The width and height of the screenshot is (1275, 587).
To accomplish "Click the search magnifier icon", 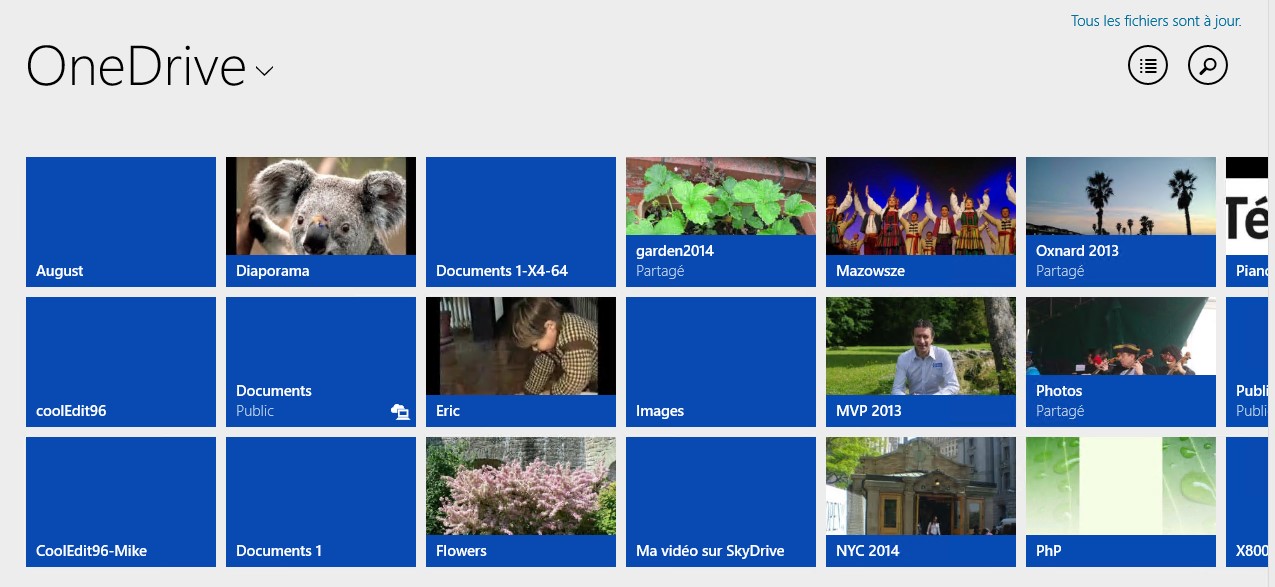I will (x=1208, y=66).
